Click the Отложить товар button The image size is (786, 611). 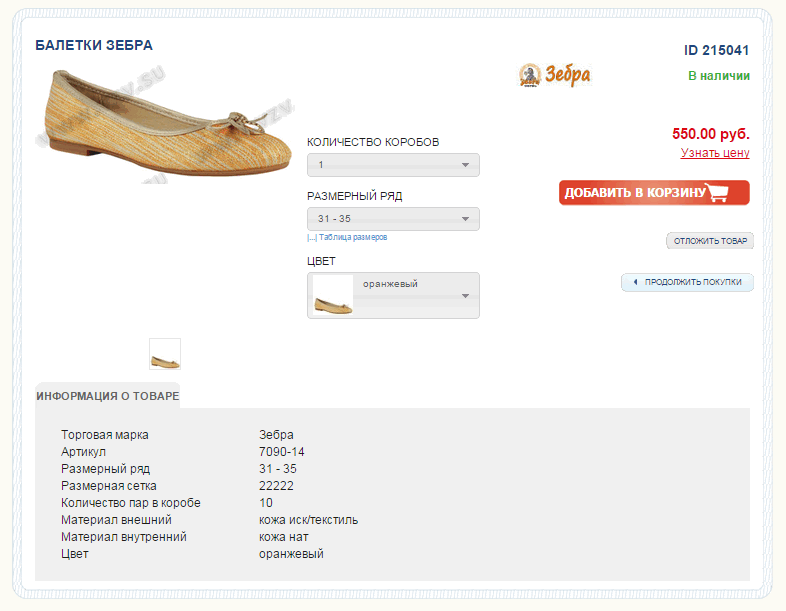710,241
